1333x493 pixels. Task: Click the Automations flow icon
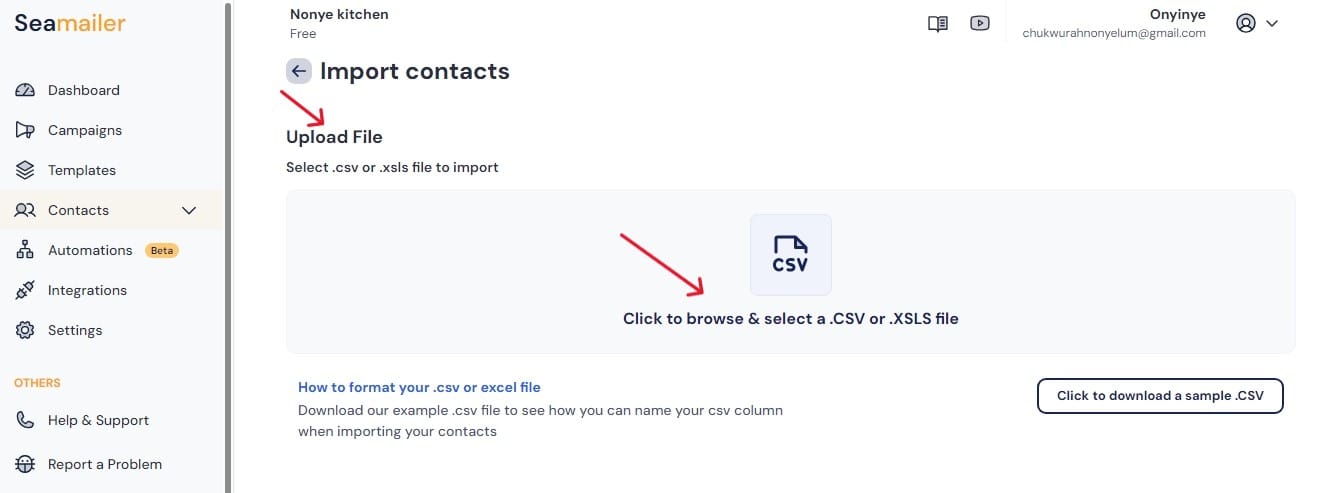click(26, 250)
